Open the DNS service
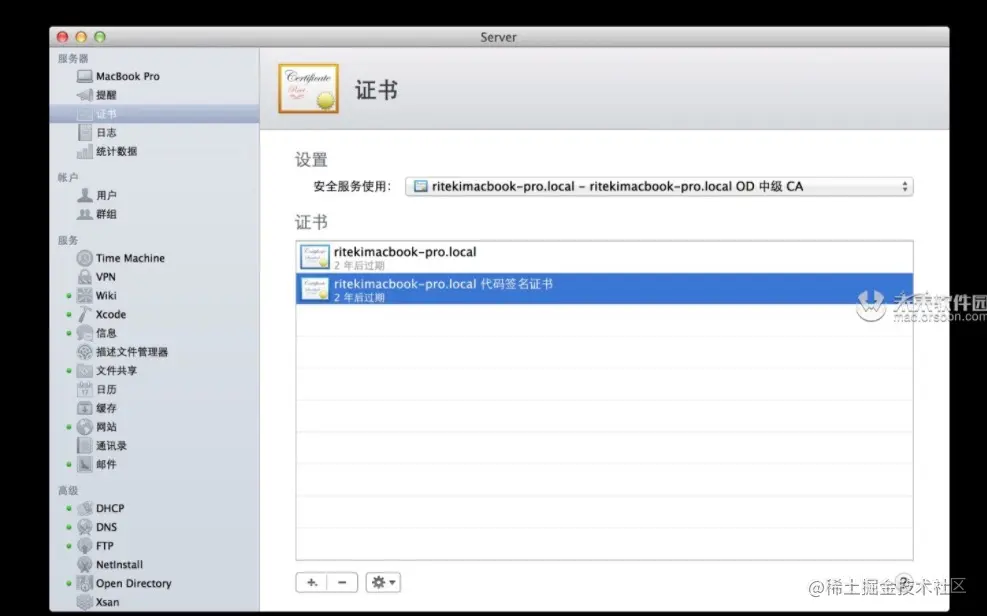 coord(97,527)
